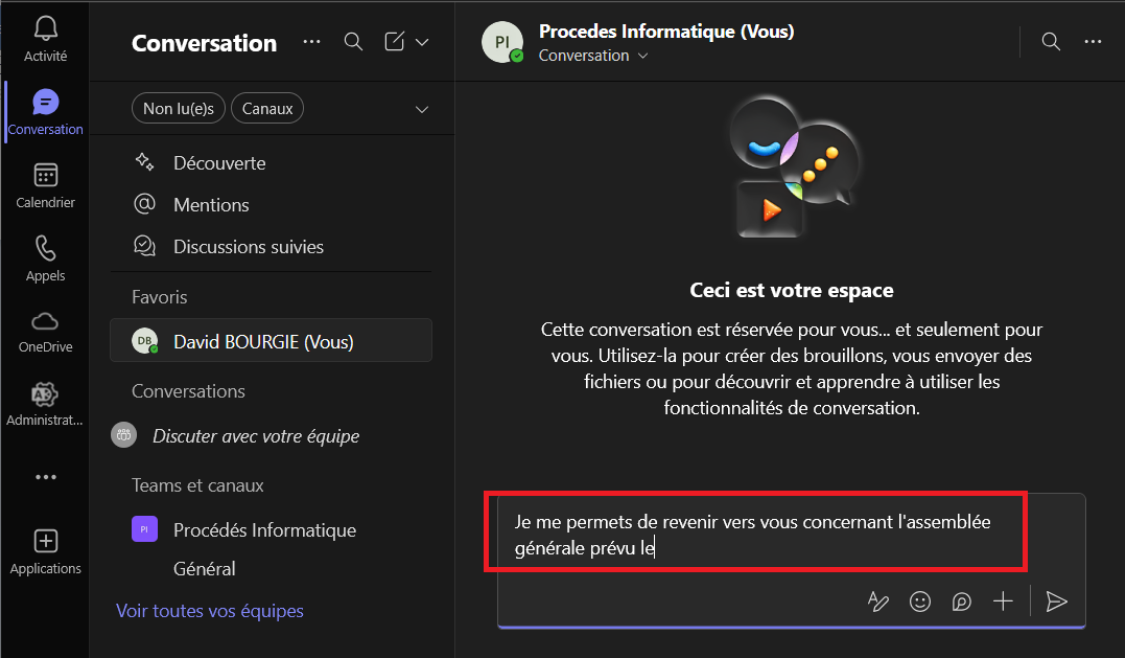Screen dimensions: 1125x658
Task: Click Voir toutes vos équipes link
Action: [210, 611]
